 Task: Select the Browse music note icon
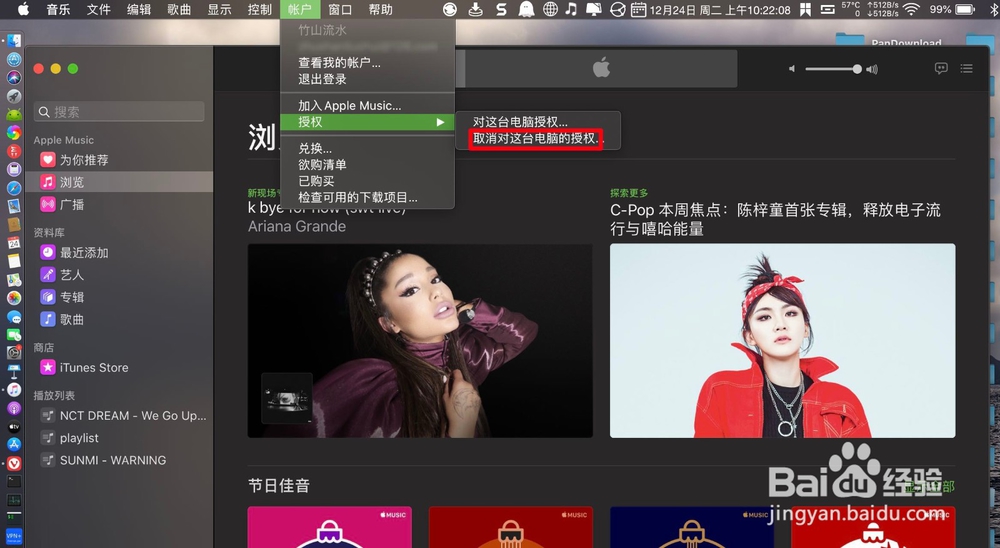click(x=48, y=182)
